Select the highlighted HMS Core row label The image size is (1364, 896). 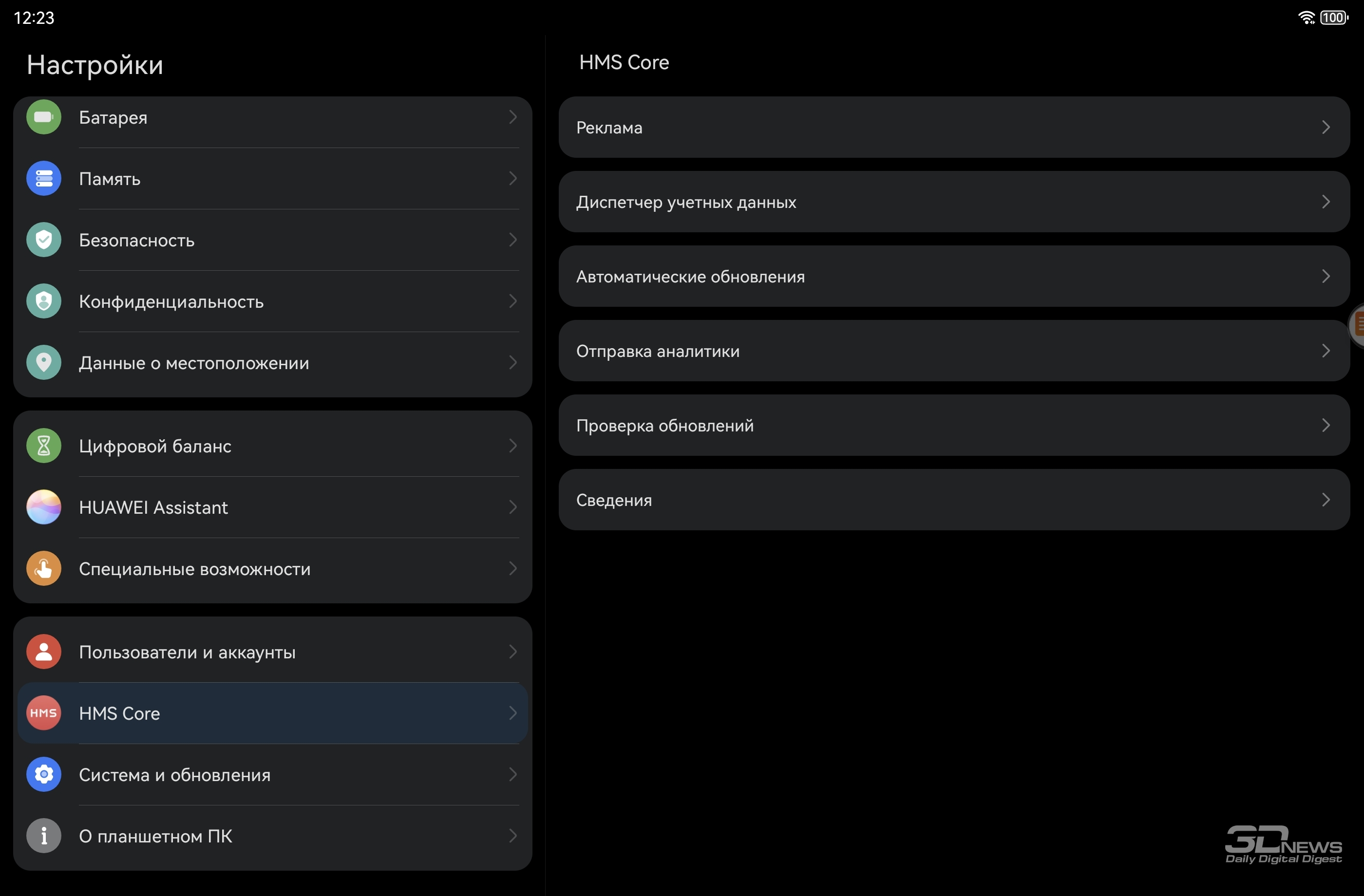click(x=120, y=713)
